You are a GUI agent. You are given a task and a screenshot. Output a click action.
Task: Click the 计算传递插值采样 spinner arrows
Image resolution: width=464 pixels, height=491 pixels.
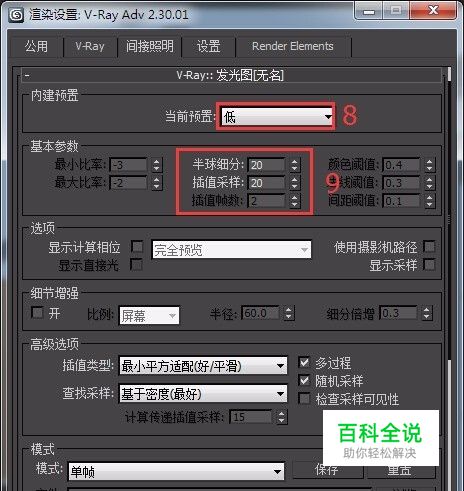(281, 417)
